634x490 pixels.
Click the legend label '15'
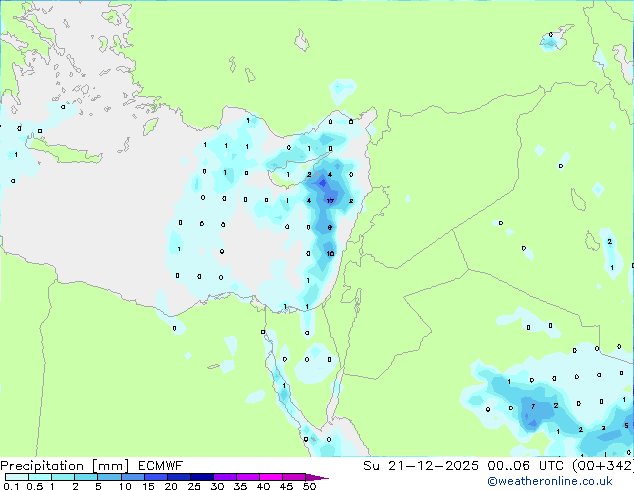click(x=148, y=486)
